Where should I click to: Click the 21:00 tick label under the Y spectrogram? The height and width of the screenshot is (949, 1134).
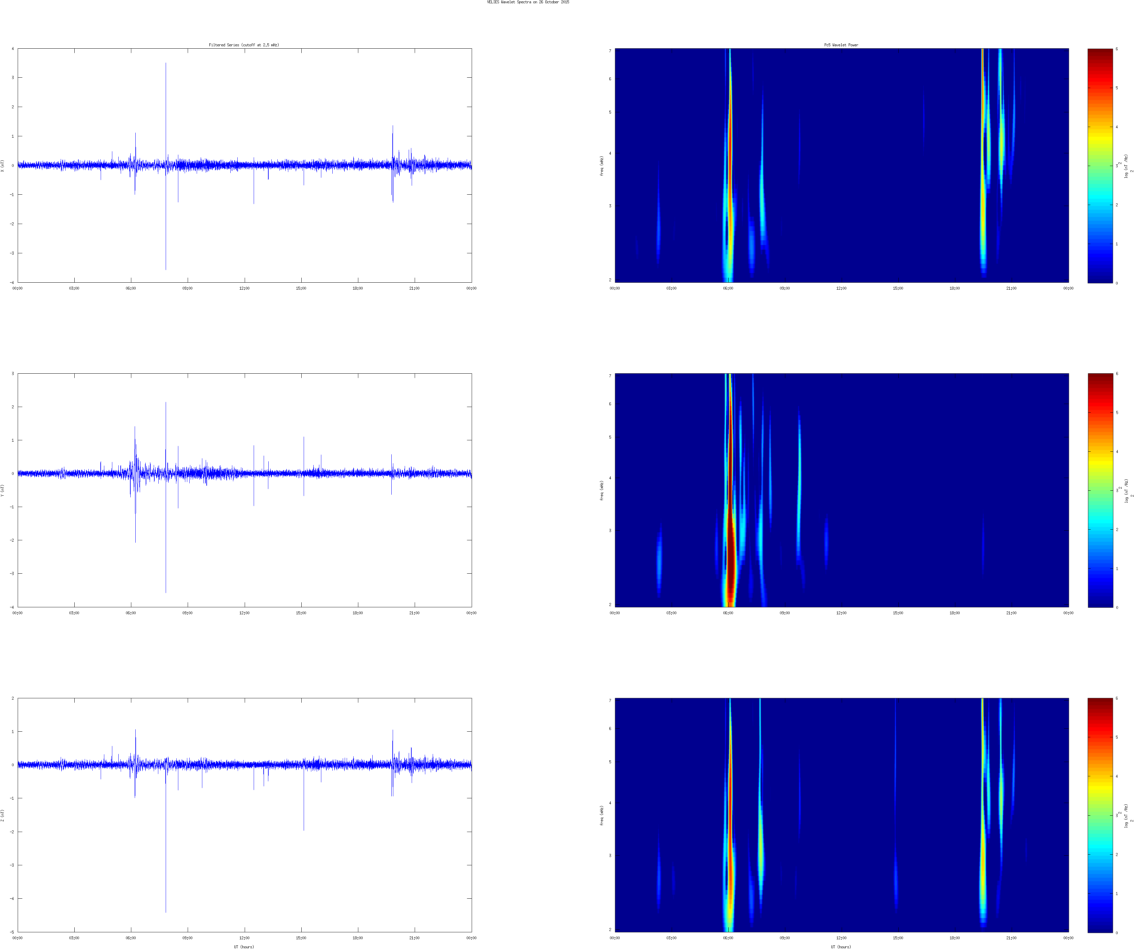[1012, 613]
